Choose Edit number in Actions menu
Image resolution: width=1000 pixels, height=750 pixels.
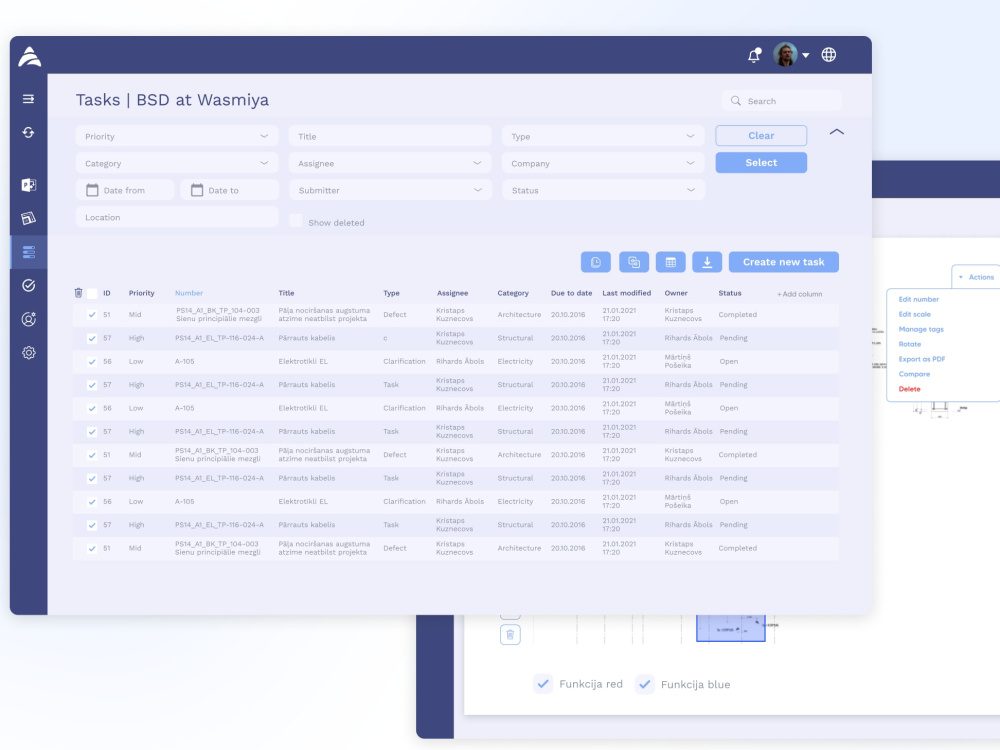(x=918, y=299)
